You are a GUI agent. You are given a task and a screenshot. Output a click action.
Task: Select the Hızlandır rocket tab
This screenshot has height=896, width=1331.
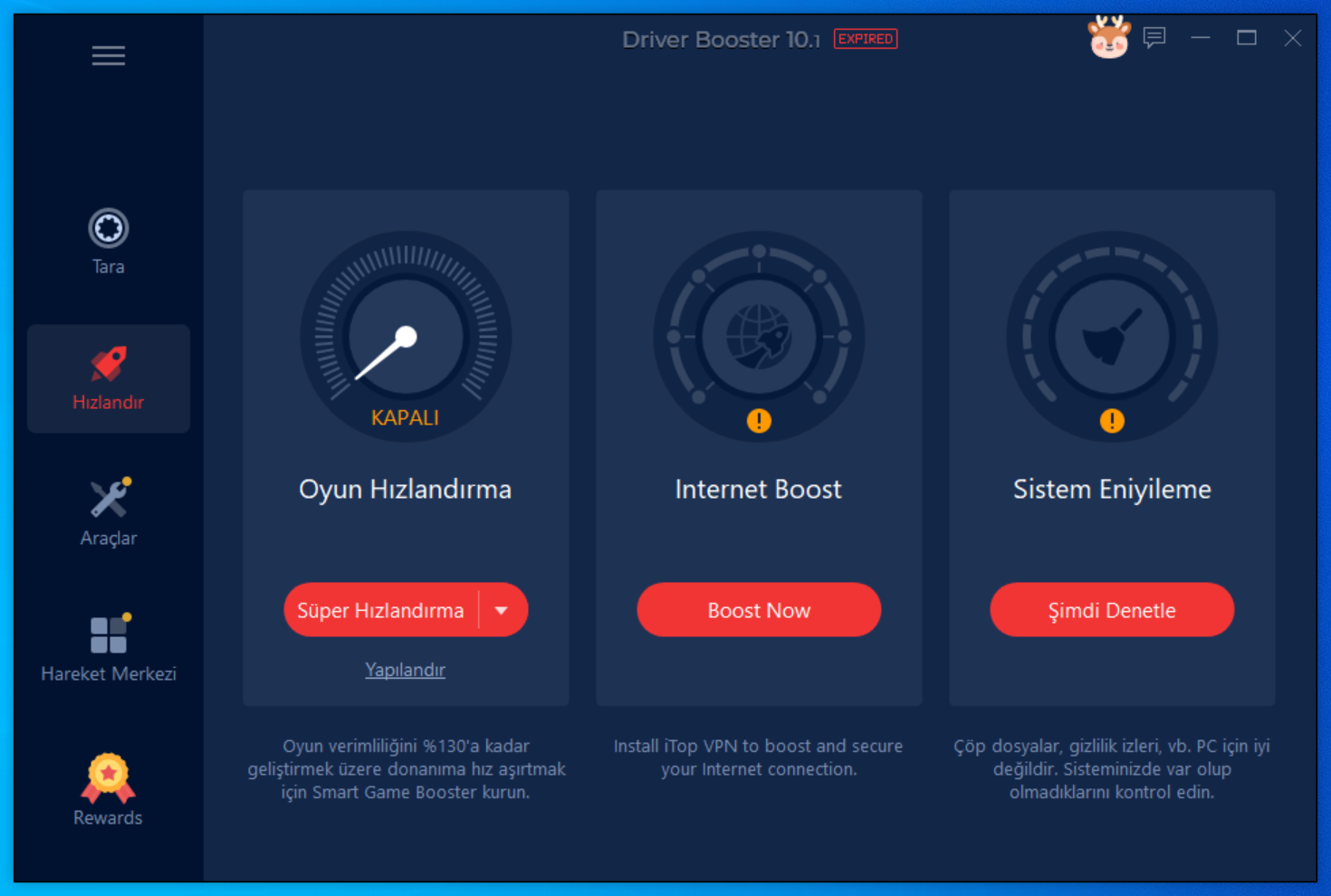pos(109,378)
